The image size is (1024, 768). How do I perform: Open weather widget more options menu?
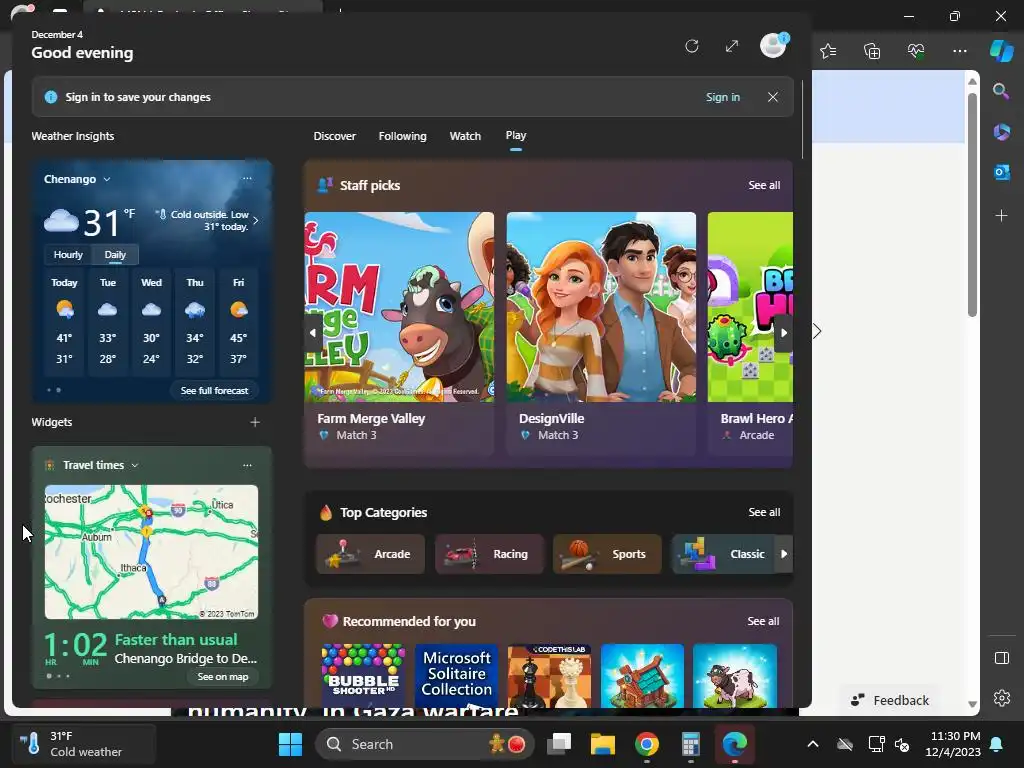point(247,178)
